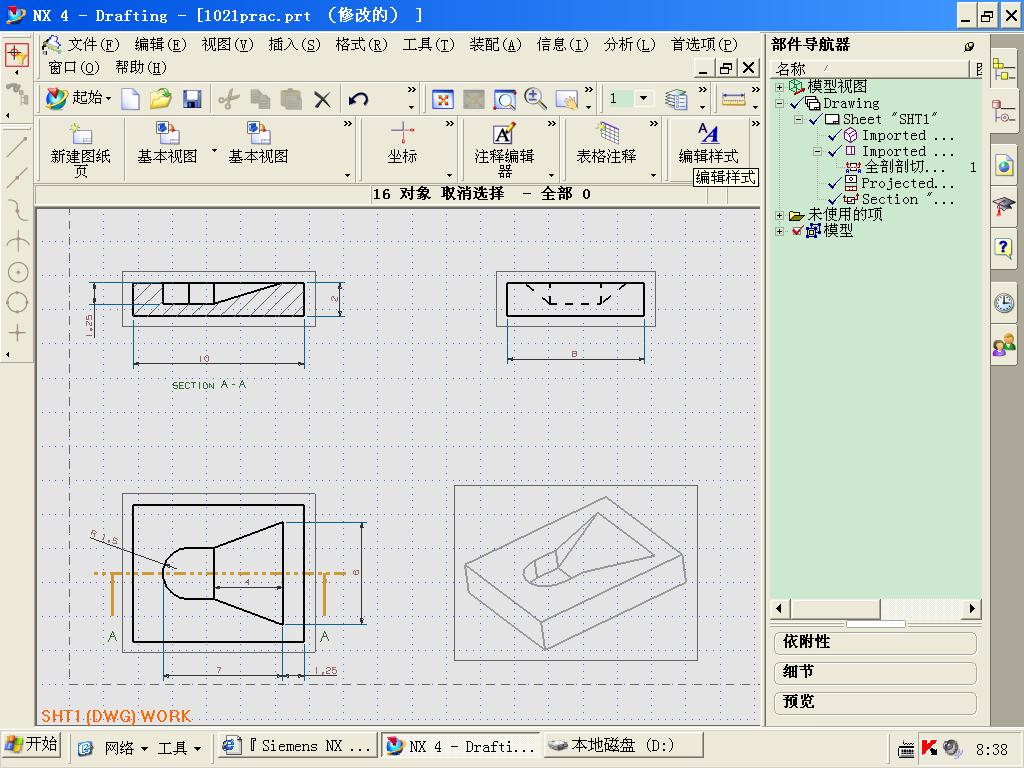Click the second 基本视图 icon
This screenshot has height=768, width=1024.
[258, 144]
